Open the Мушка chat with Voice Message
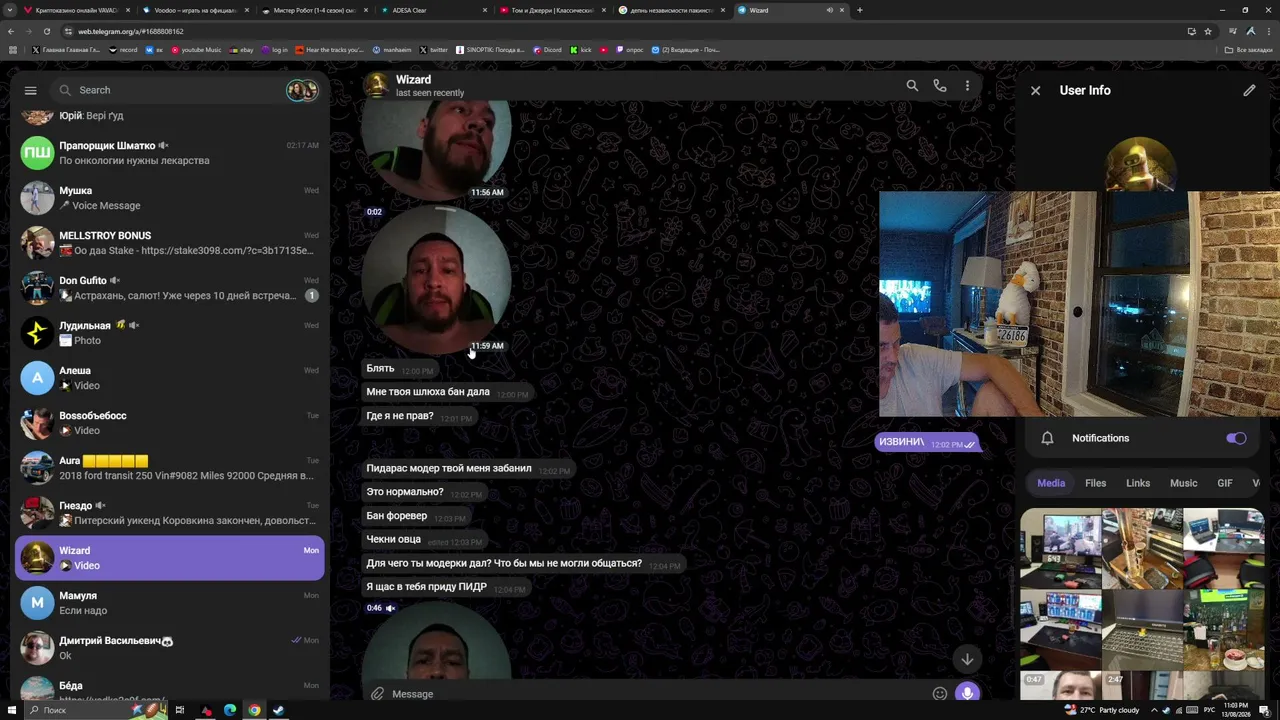 pyautogui.click(x=169, y=198)
